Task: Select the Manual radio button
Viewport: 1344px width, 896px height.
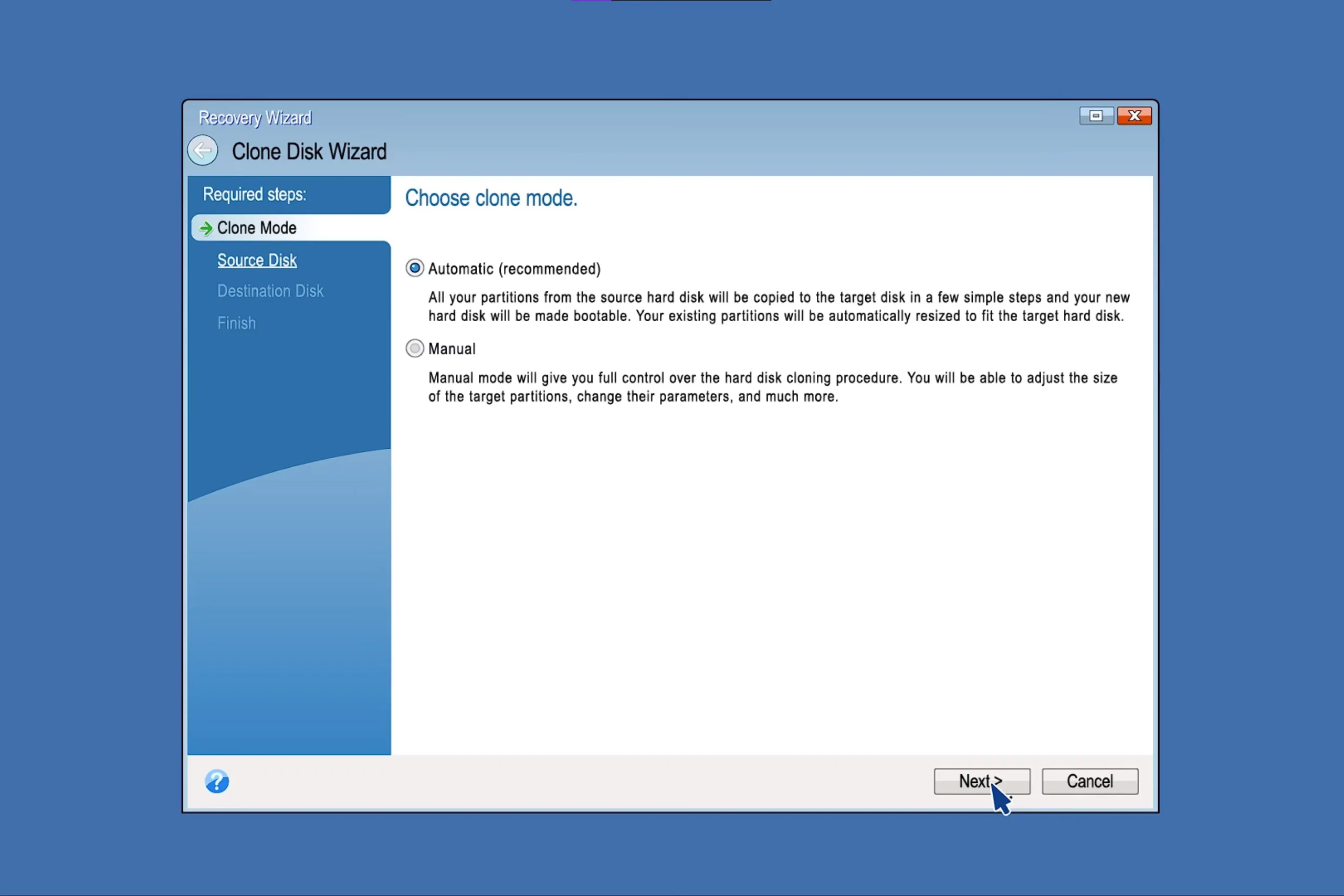Action: click(415, 348)
